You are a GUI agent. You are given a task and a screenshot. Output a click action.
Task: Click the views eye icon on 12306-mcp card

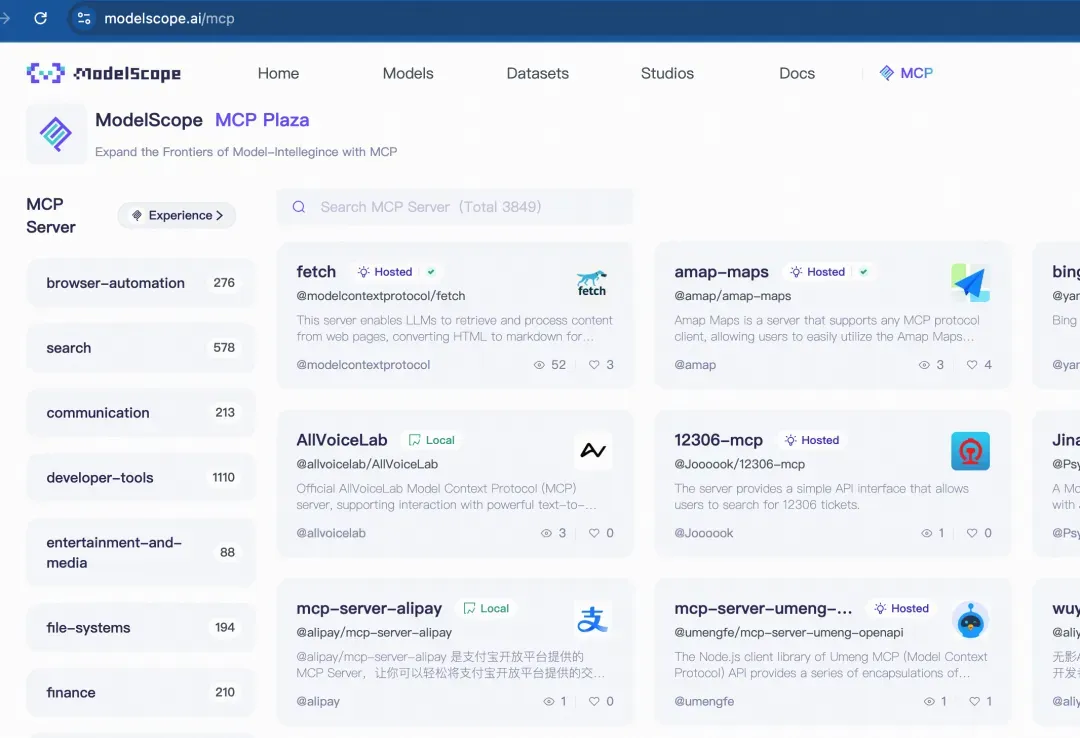[x=927, y=533]
